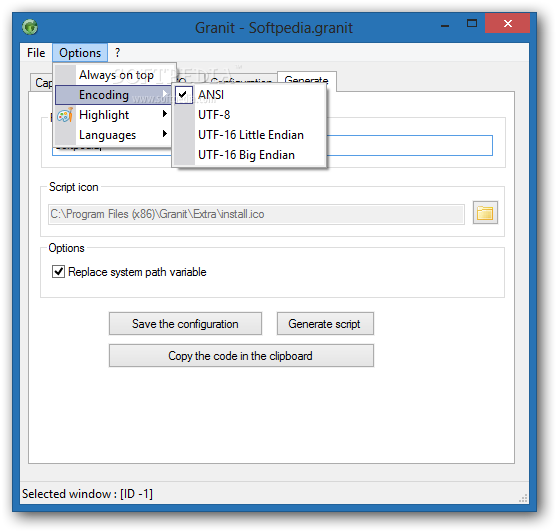Select UTF-16 Big Endian encoding
The height and width of the screenshot is (532, 557).
[249, 155]
